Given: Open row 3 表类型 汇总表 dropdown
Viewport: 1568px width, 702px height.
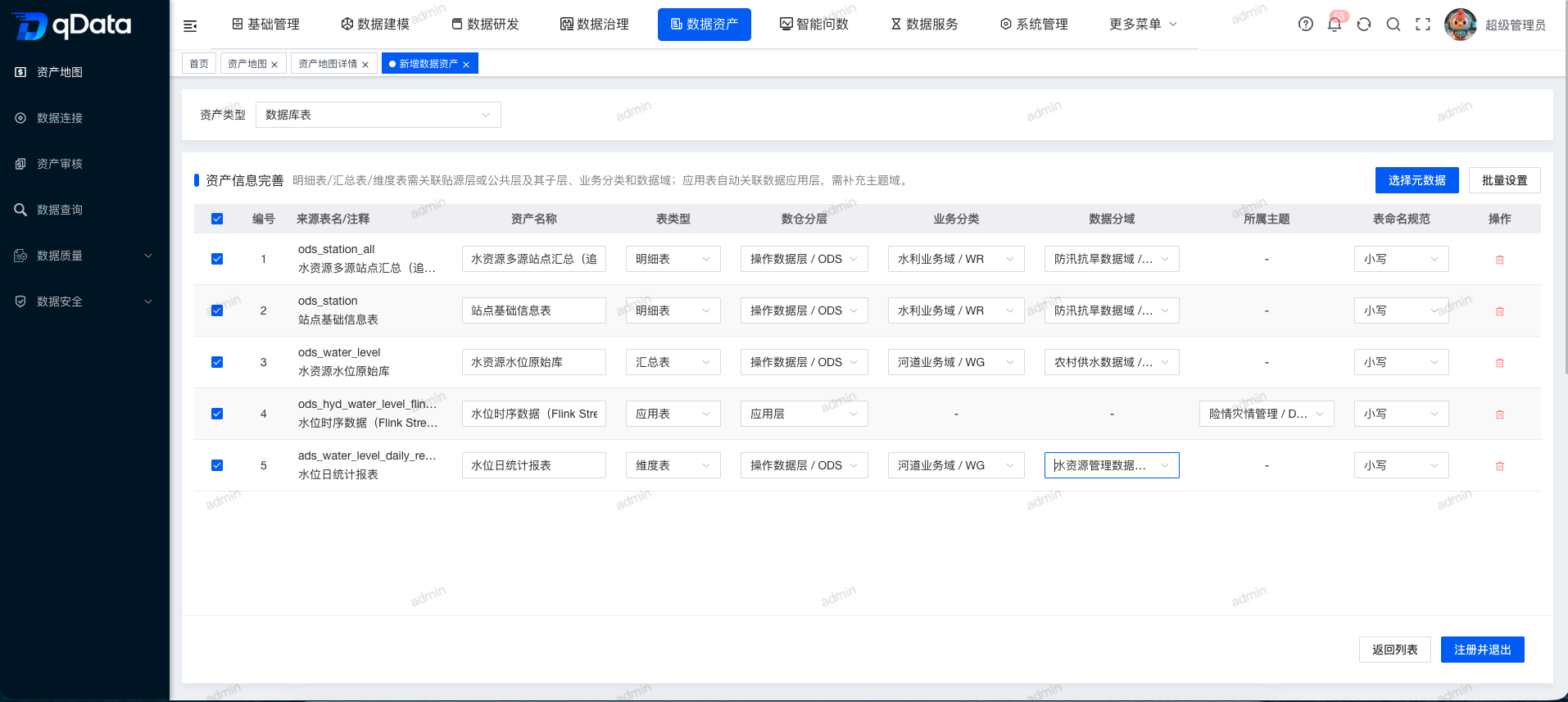Looking at the screenshot, I should (x=673, y=362).
